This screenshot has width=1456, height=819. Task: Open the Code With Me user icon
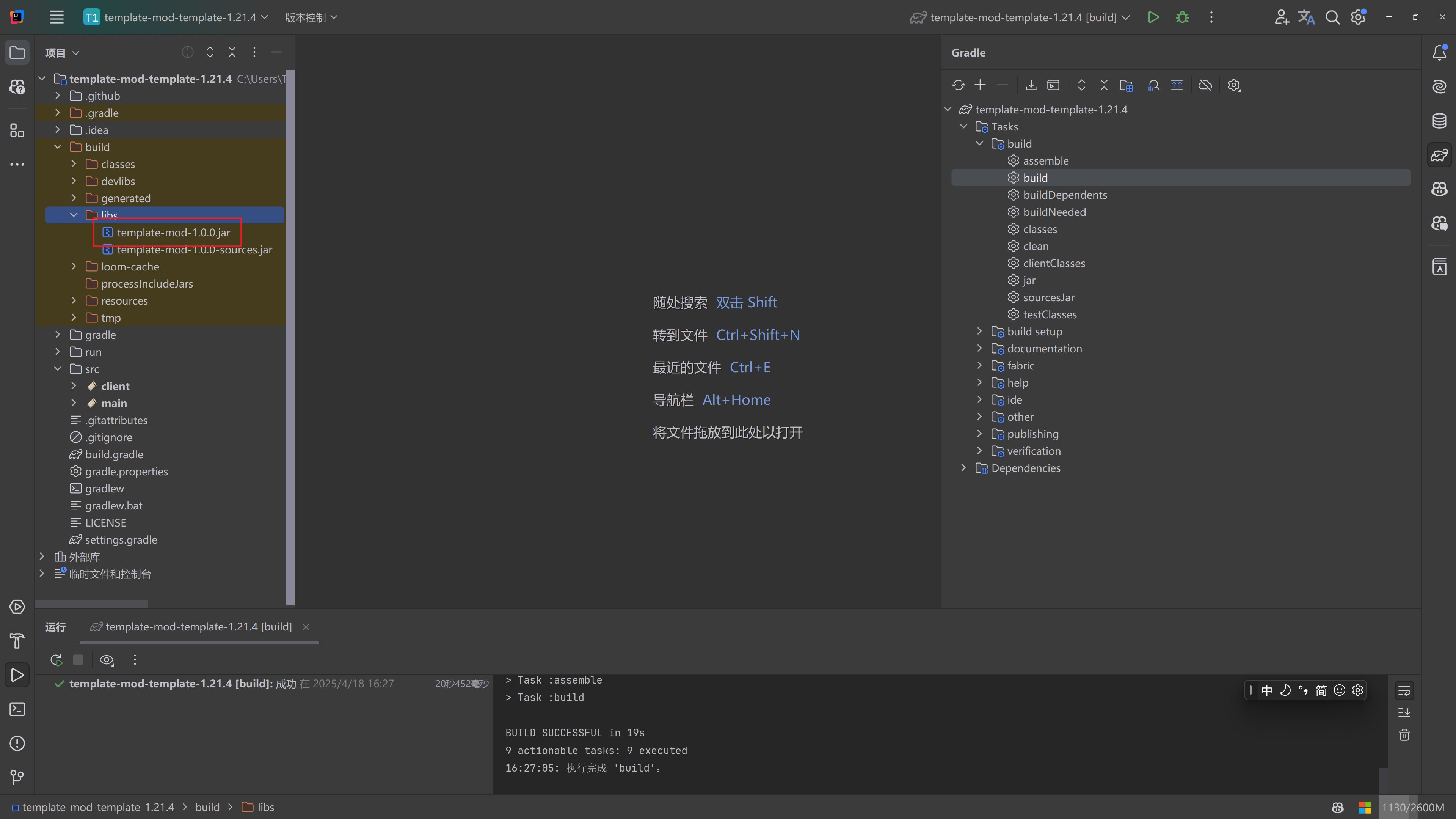1281,17
